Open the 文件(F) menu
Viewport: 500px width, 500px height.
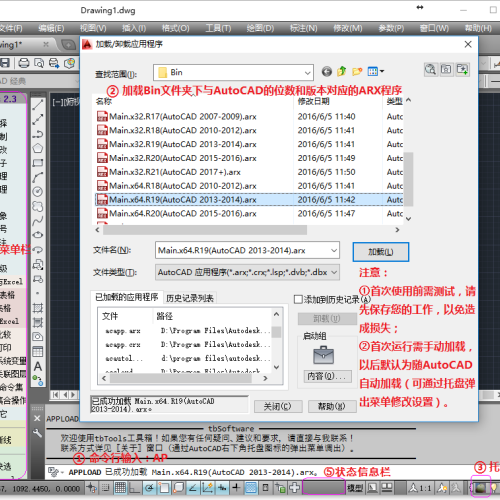coord(10,28)
